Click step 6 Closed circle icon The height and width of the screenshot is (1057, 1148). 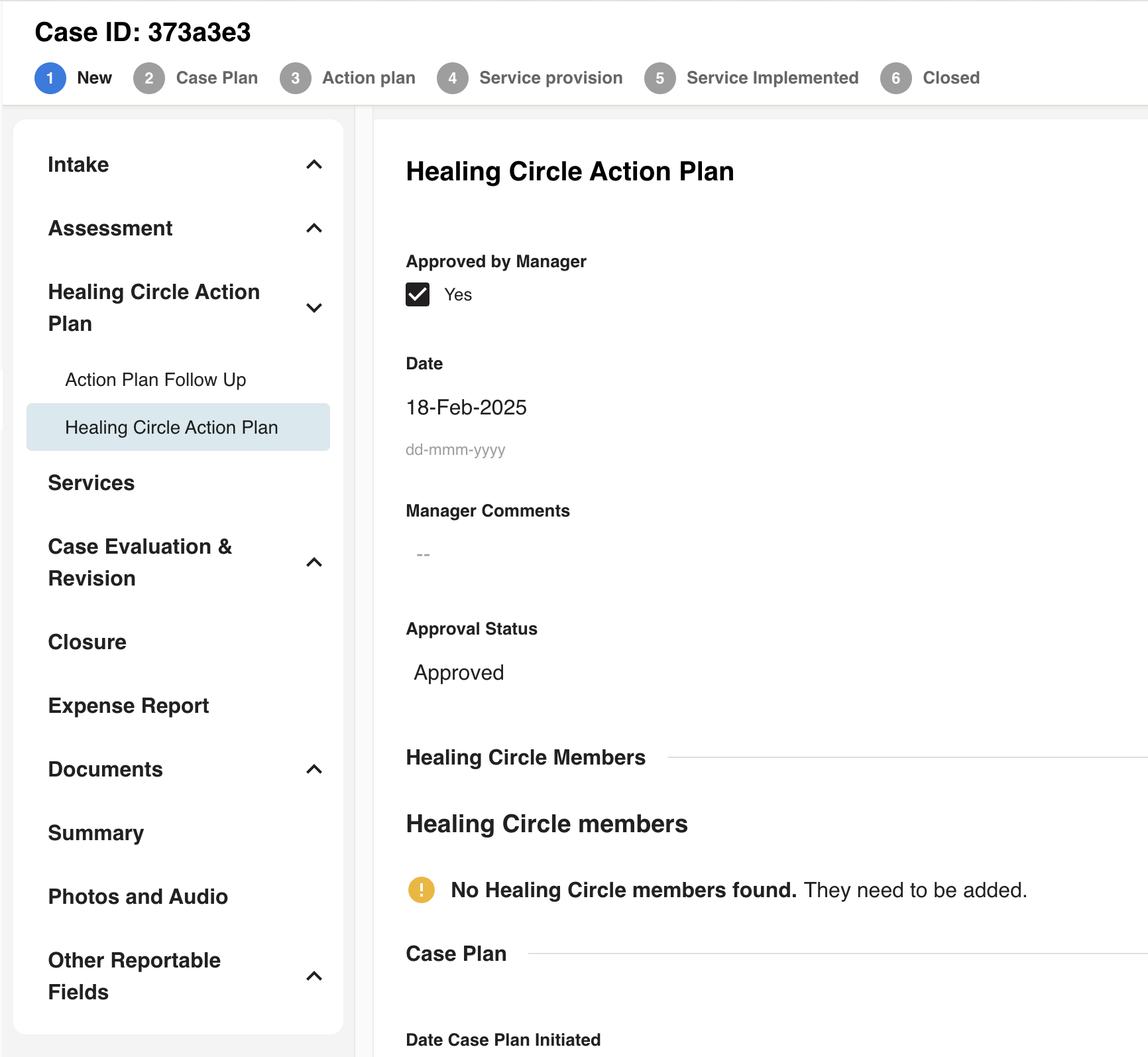click(895, 78)
